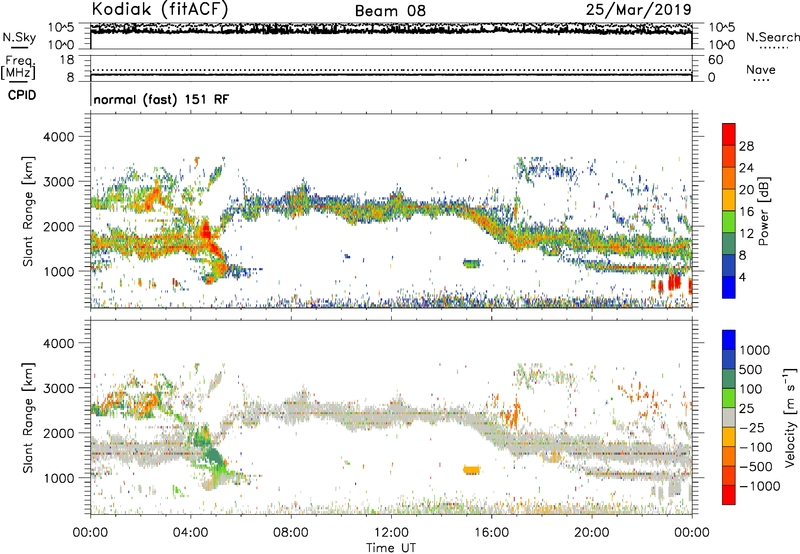This screenshot has height=554, width=800.
Task: Click the date 25/Mar/2019
Action: tap(639, 9)
